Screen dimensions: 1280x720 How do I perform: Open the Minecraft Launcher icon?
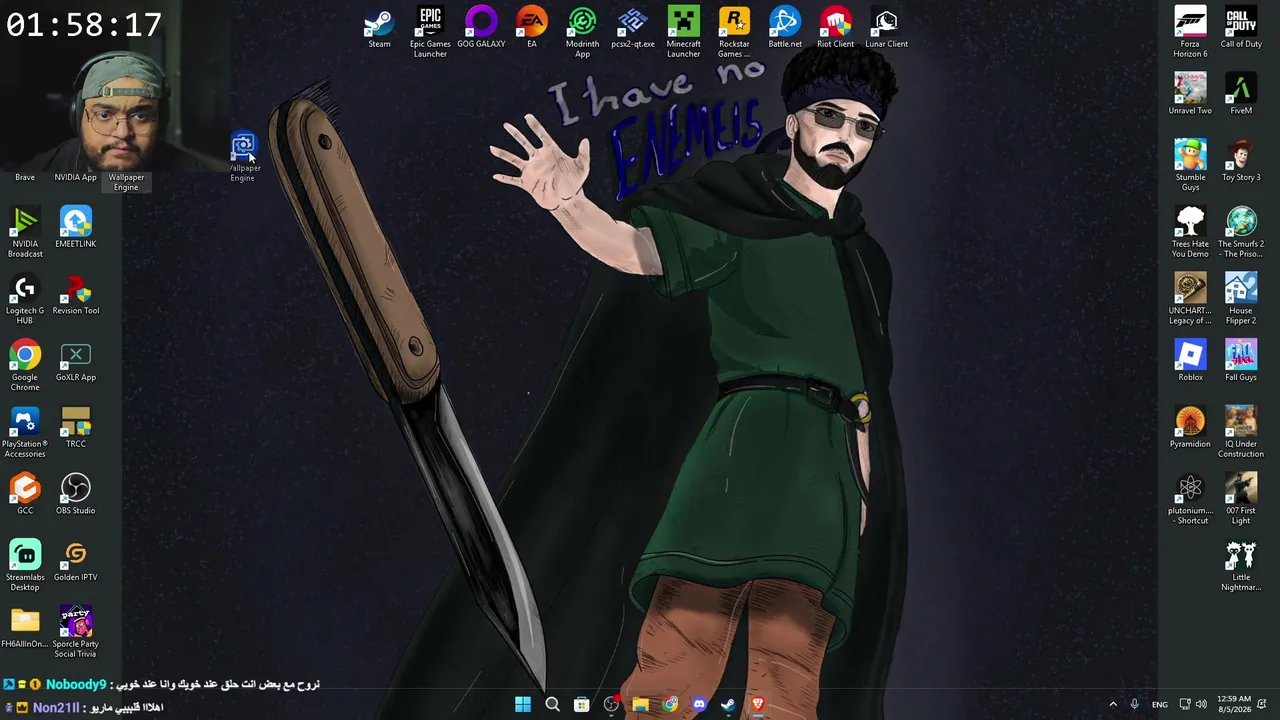point(684,32)
